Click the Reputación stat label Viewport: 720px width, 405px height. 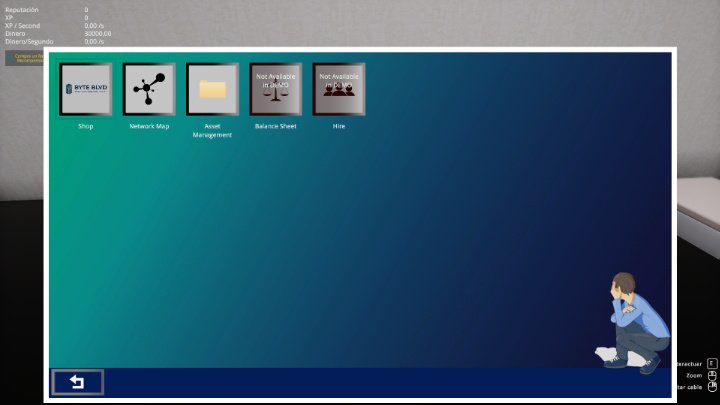tap(22, 9)
